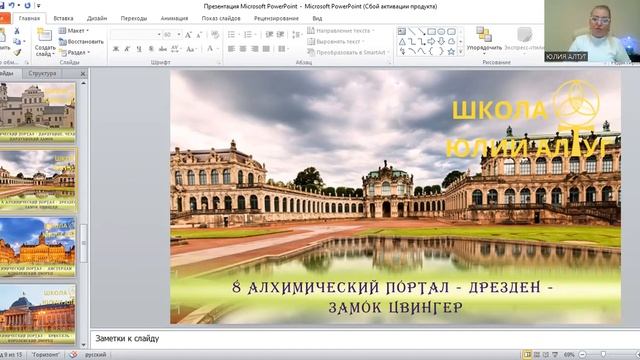Click the русский language indicator
The height and width of the screenshot is (360, 640).
coord(96,355)
